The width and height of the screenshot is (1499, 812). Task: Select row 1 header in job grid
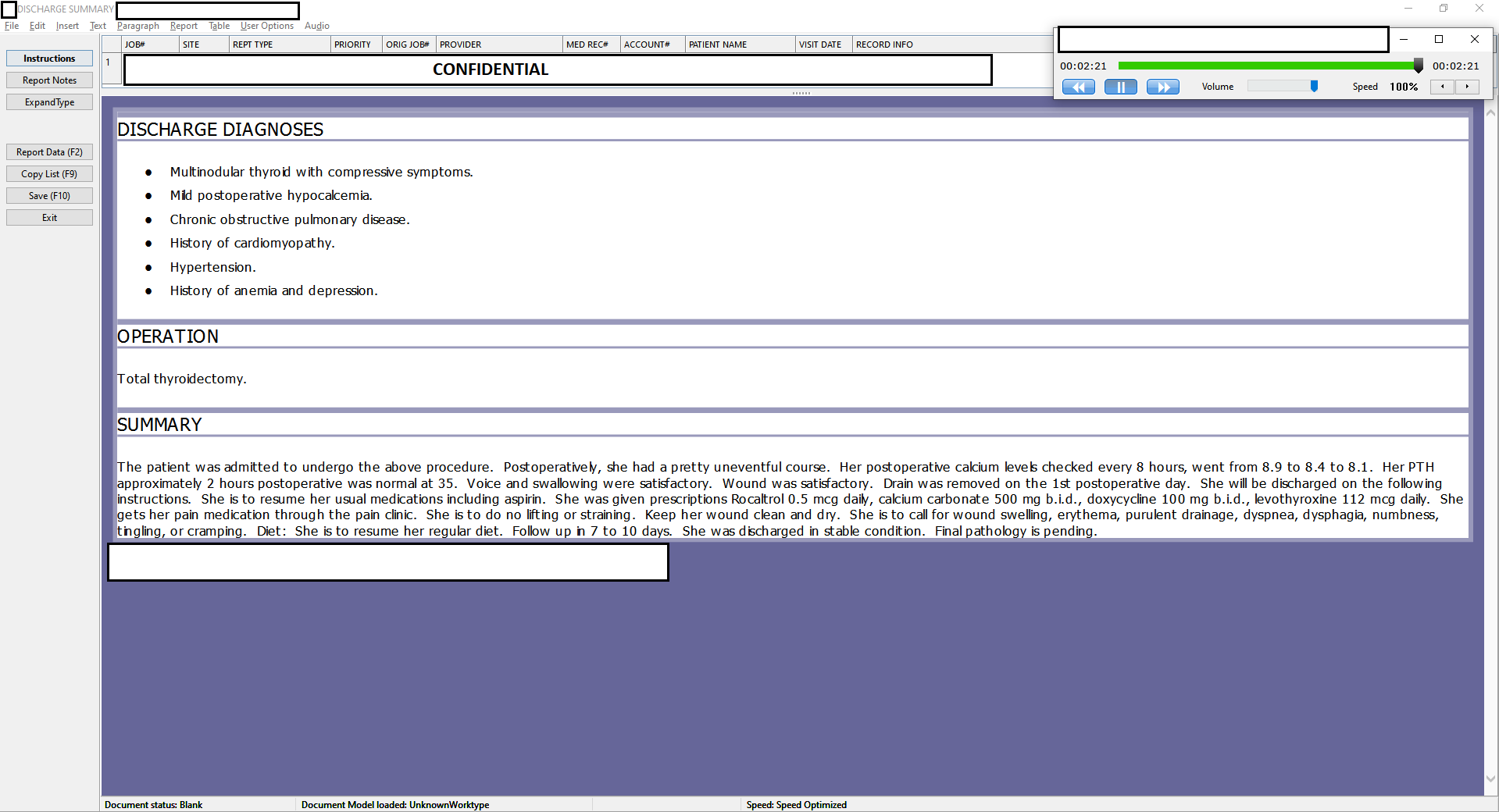click(112, 68)
